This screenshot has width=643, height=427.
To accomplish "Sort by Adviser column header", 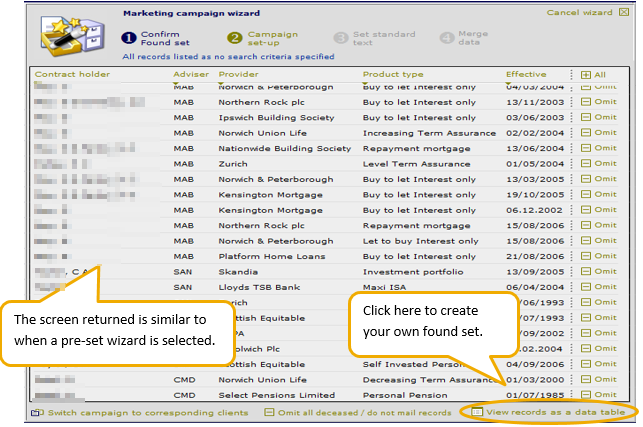I will pyautogui.click(x=191, y=74).
